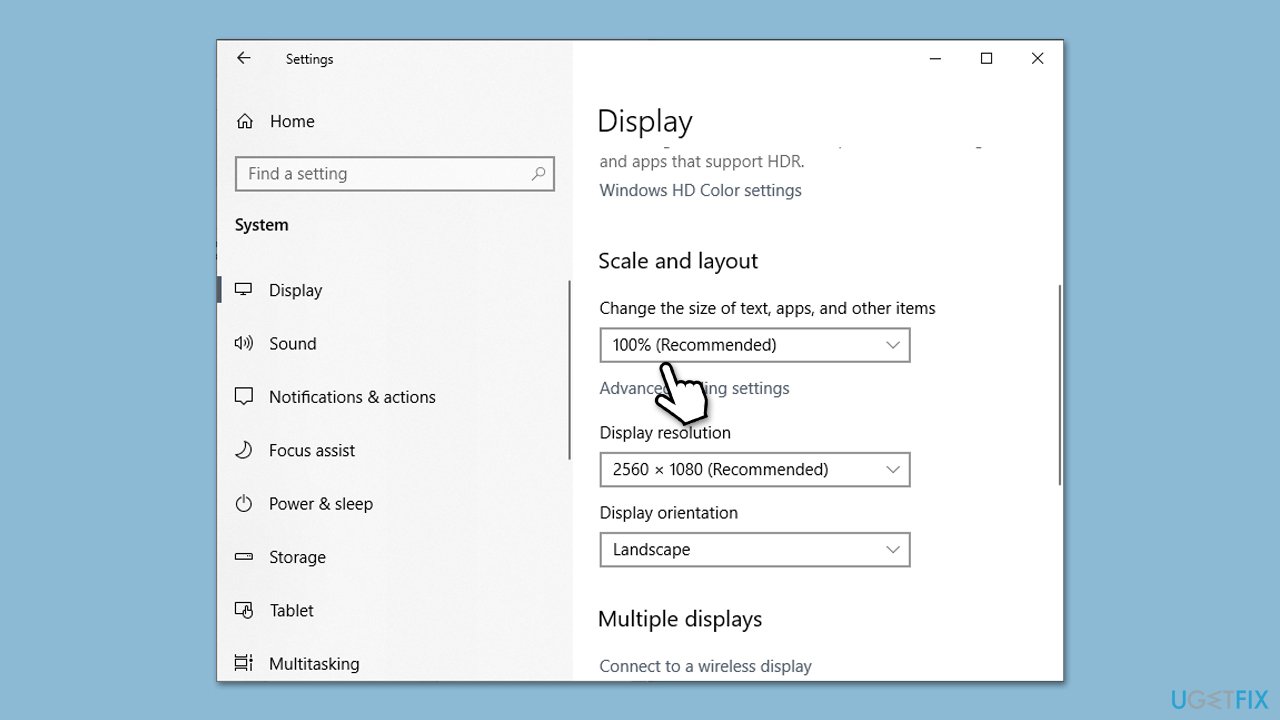Click the Scale and layout heading
1280x720 pixels.
coord(678,261)
